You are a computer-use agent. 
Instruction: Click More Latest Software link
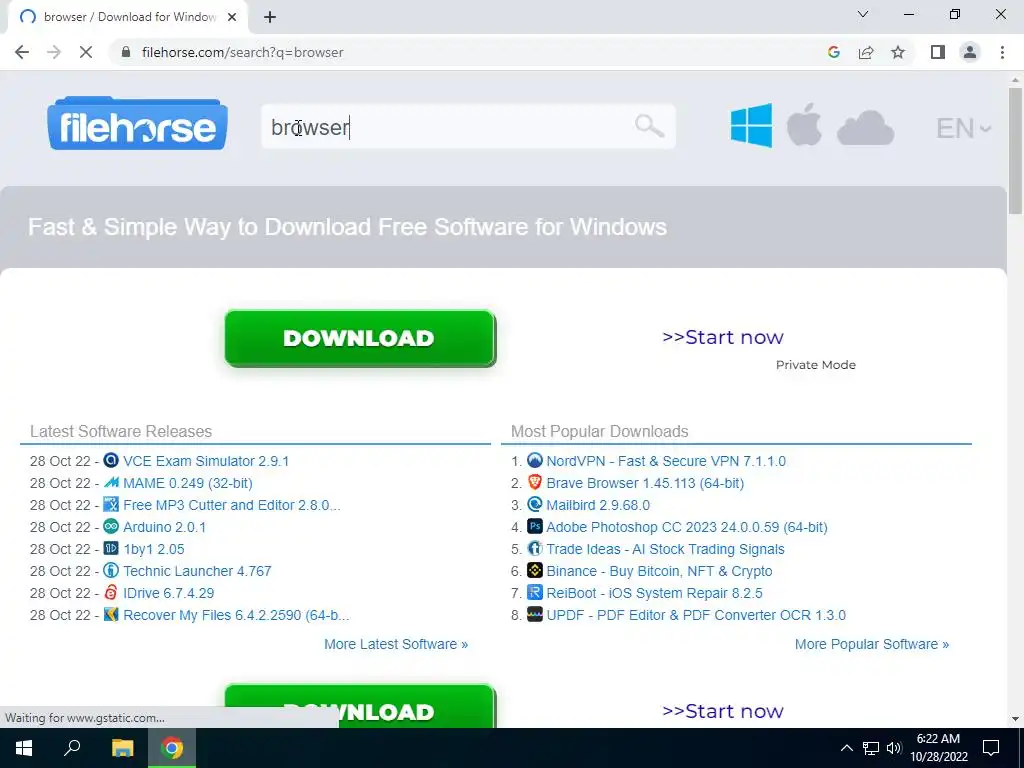(x=396, y=644)
